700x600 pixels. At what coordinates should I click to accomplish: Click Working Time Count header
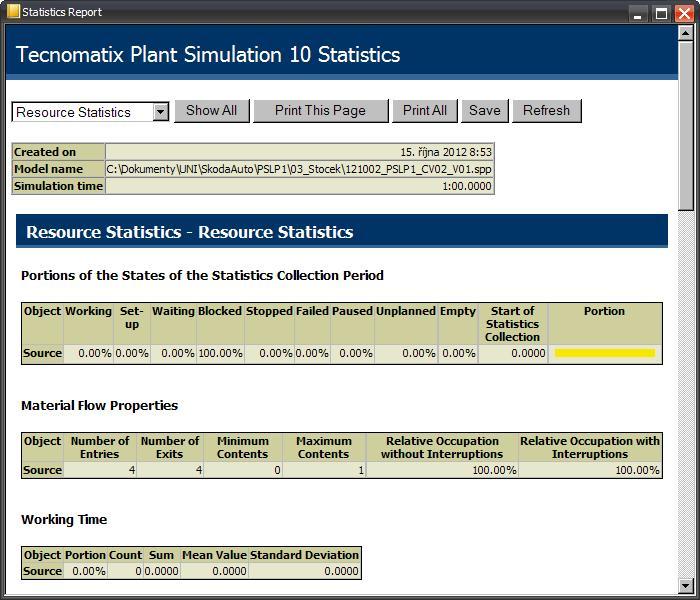pos(125,555)
